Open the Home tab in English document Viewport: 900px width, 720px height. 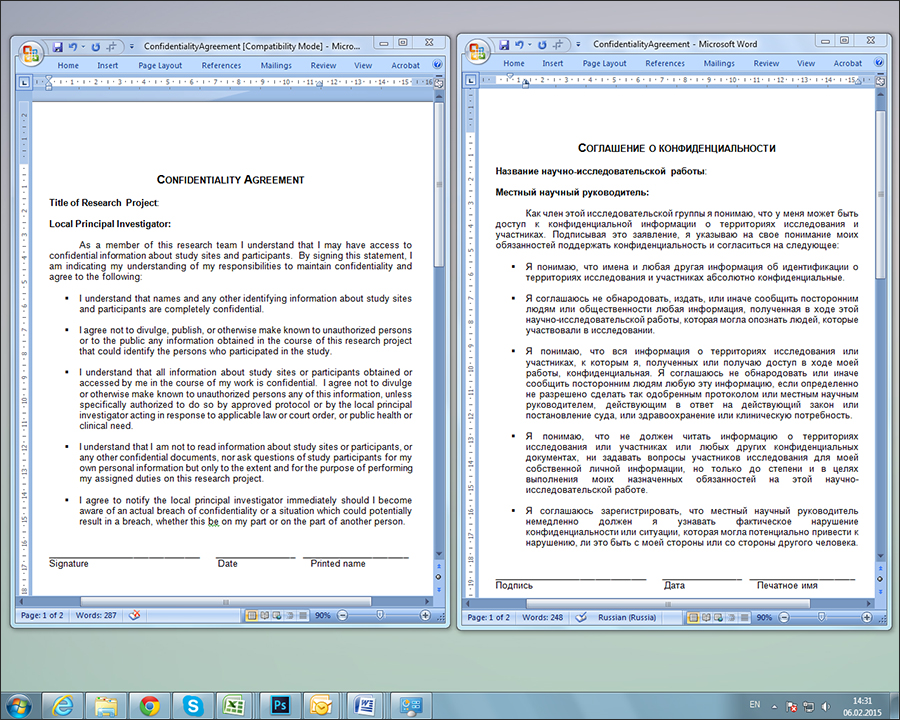68,65
